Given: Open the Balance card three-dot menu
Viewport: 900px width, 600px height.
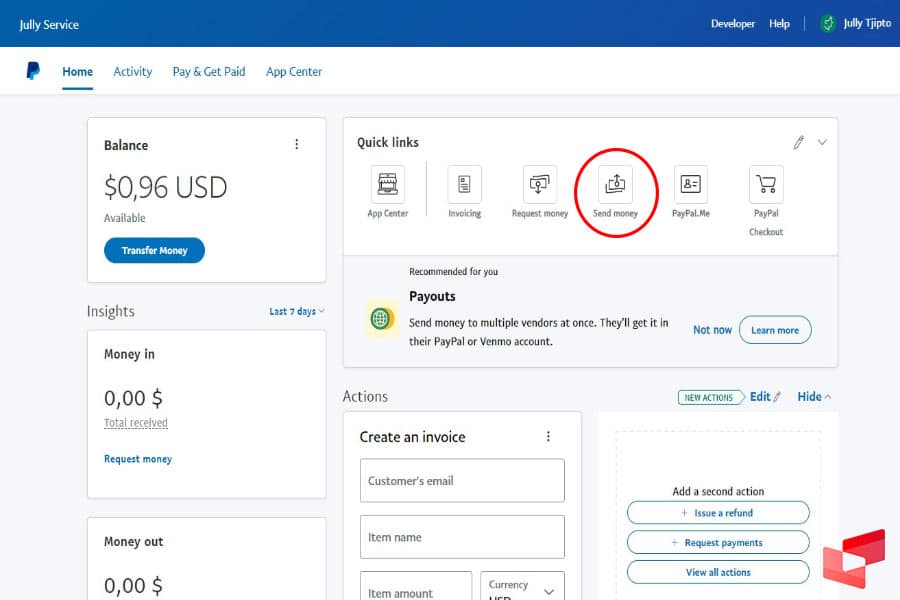Looking at the screenshot, I should coord(296,145).
